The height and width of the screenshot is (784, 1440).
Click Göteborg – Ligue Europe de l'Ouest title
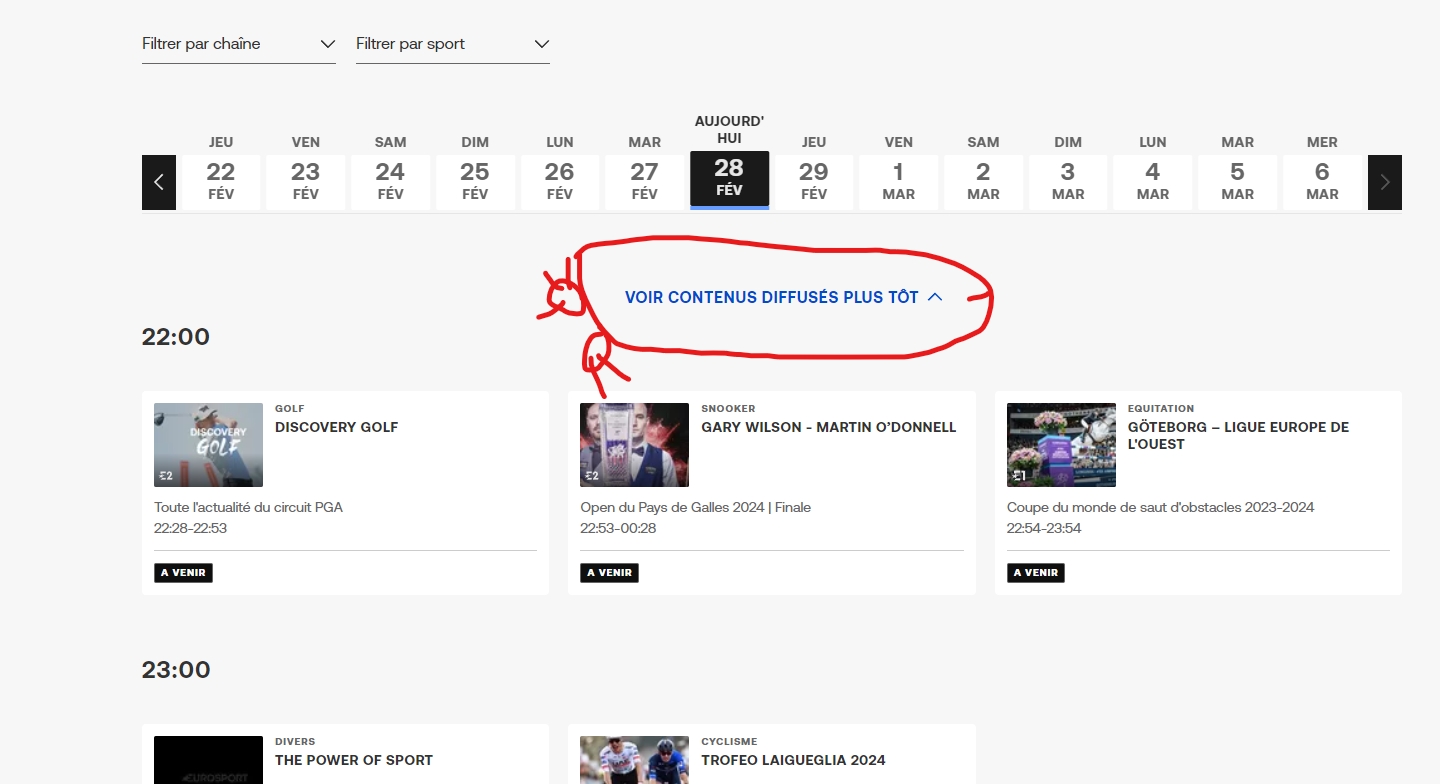[x=1238, y=435]
